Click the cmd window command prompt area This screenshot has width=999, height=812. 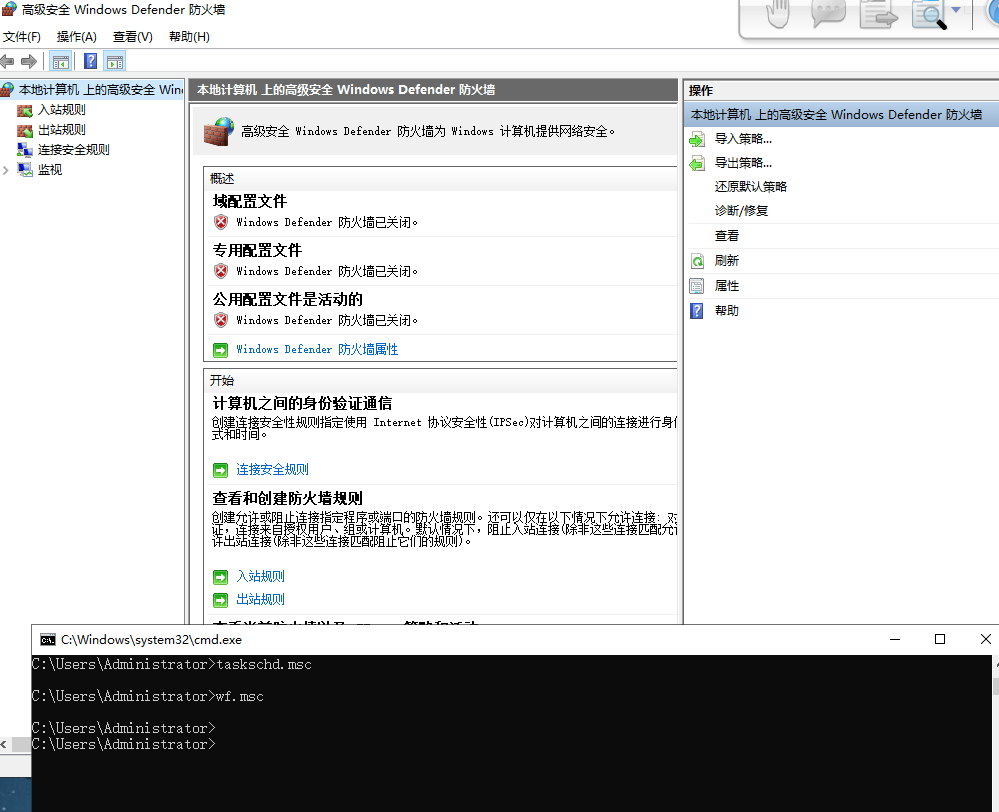tap(512, 733)
